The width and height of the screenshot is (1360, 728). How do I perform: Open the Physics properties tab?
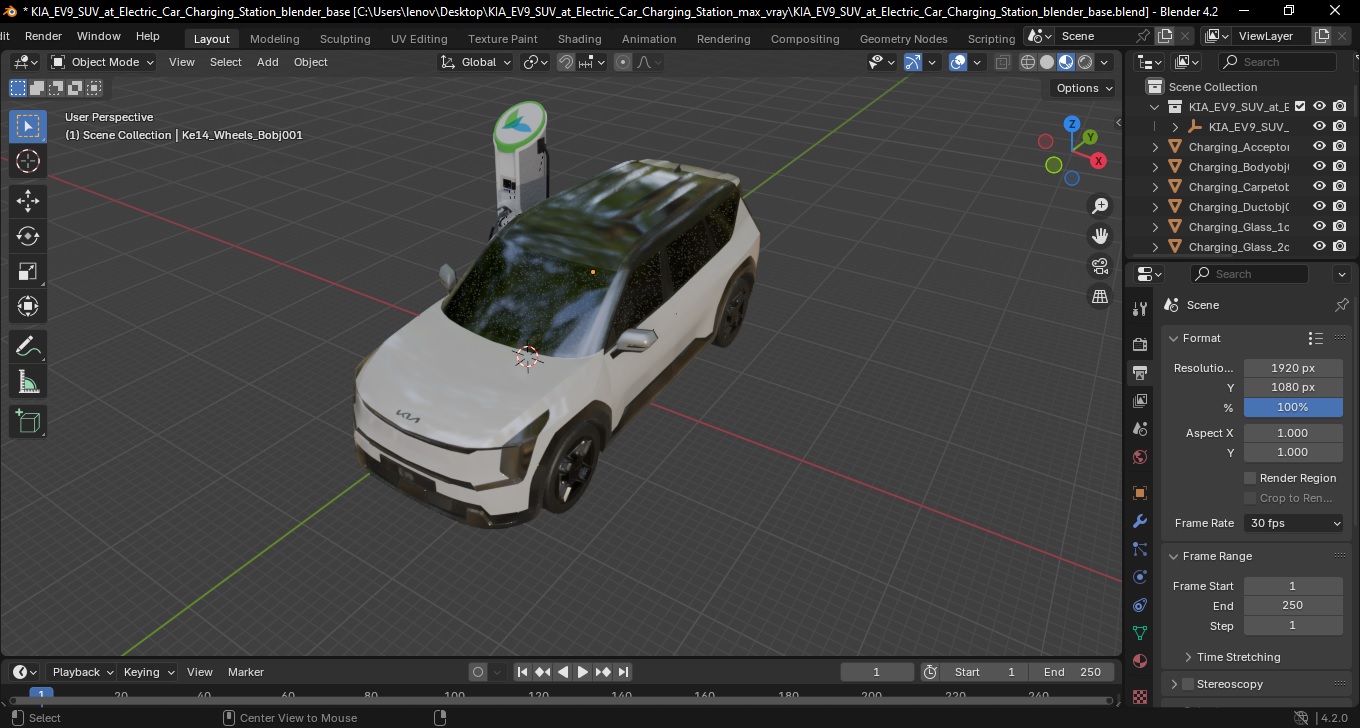(1139, 577)
